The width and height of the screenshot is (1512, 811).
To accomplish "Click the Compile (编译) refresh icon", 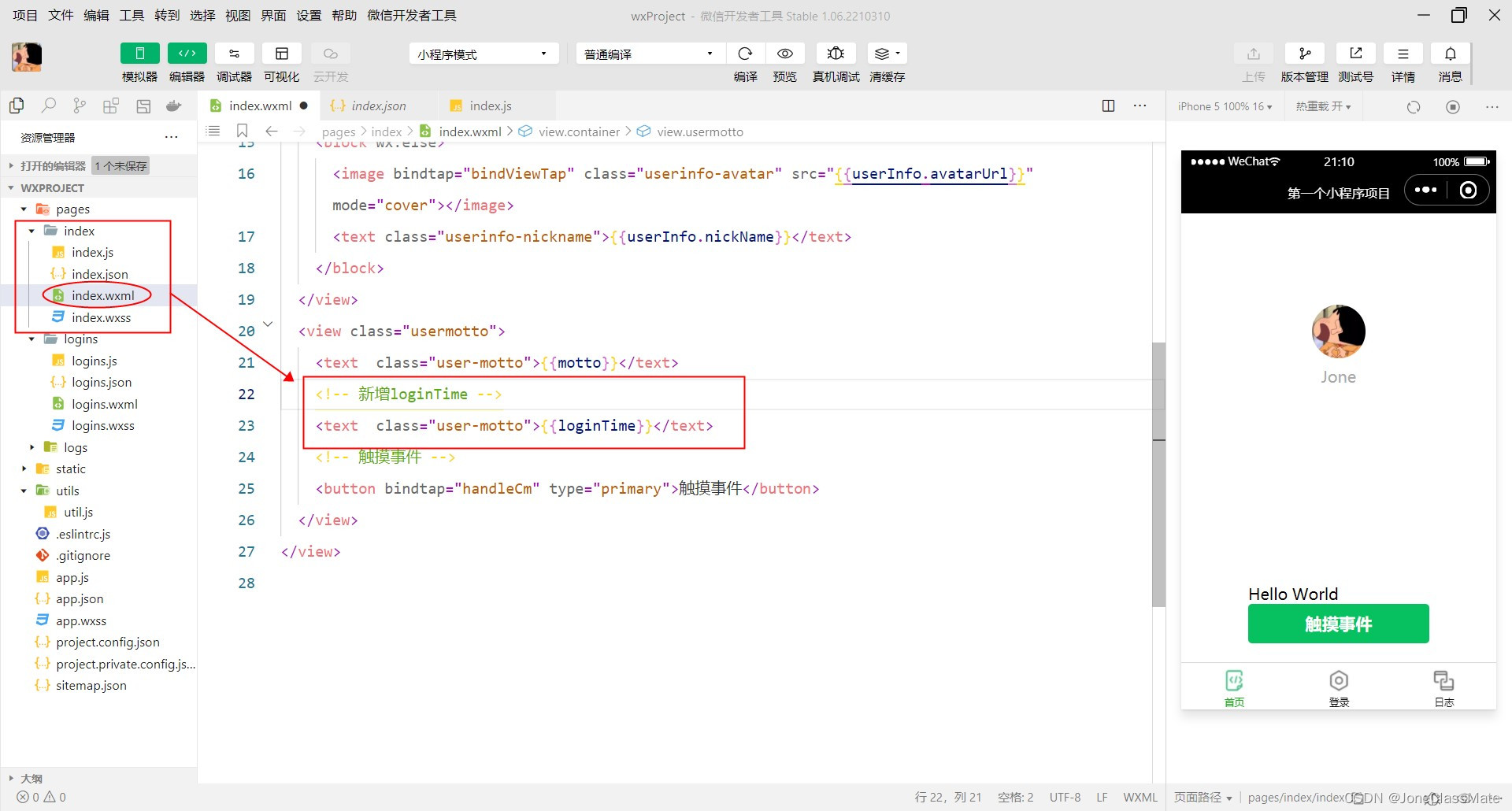I will tap(745, 54).
